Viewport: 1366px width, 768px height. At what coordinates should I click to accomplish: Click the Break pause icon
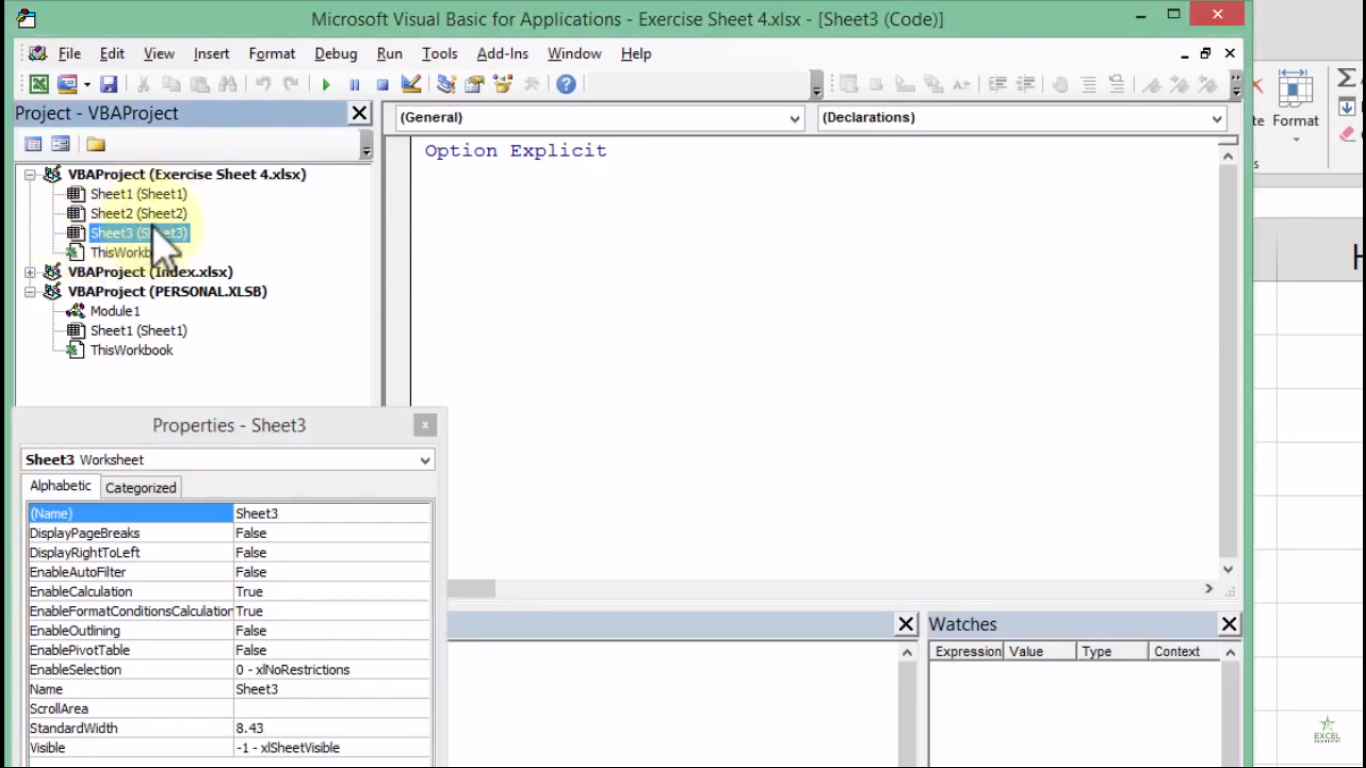(354, 84)
